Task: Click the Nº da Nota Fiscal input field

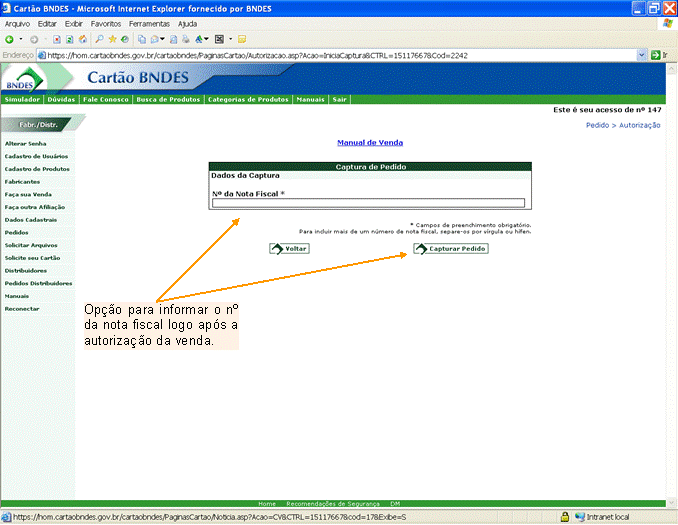Action: pyautogui.click(x=368, y=203)
